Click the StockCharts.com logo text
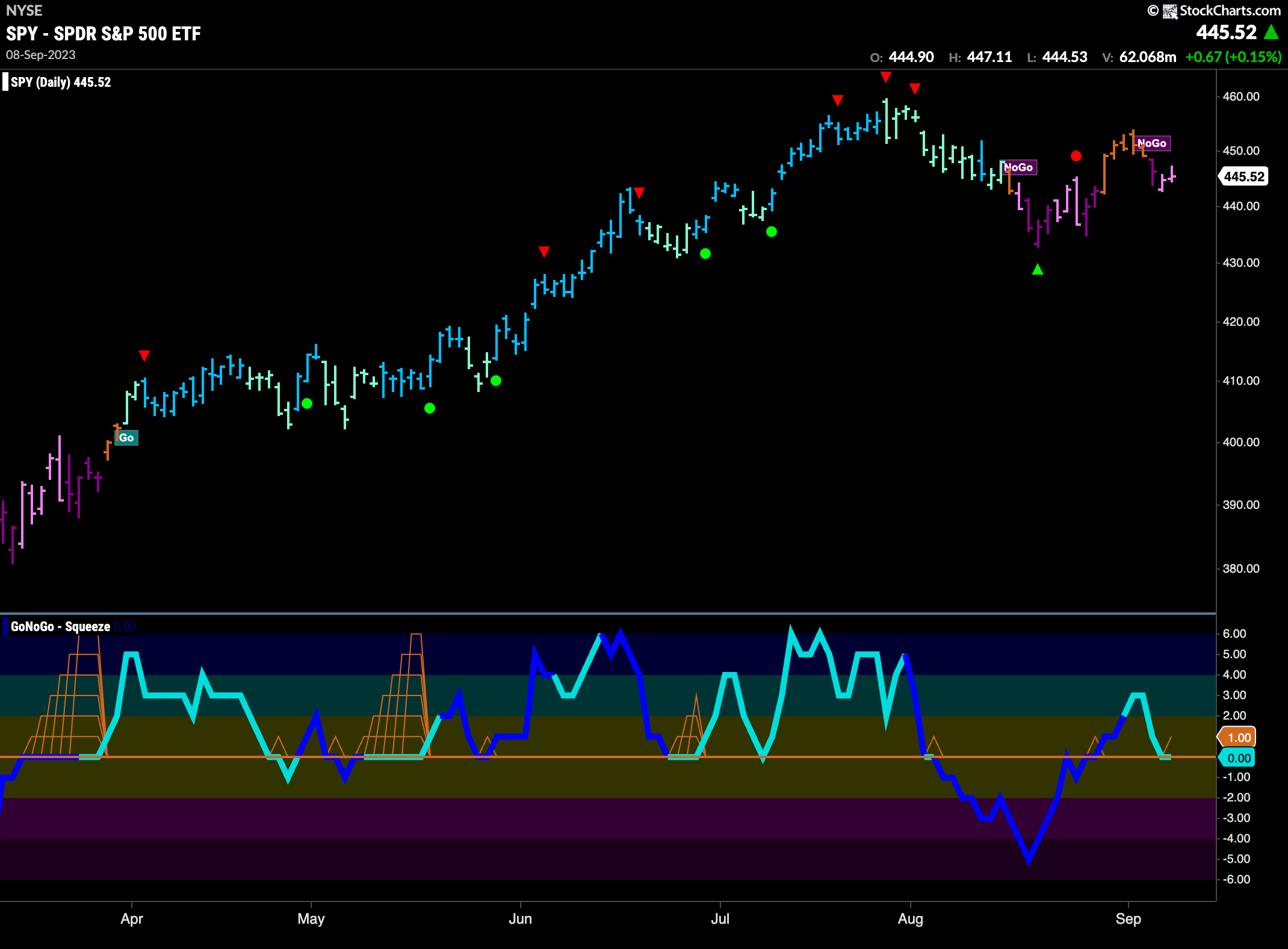 (x=1230, y=10)
